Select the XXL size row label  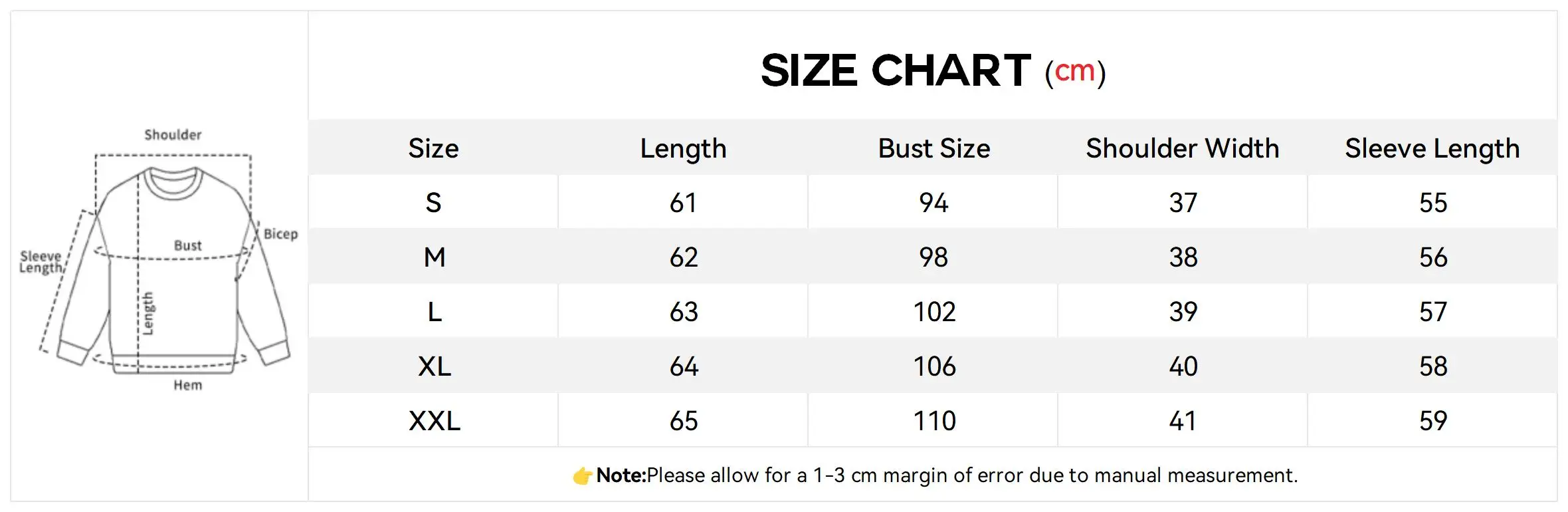tap(434, 421)
